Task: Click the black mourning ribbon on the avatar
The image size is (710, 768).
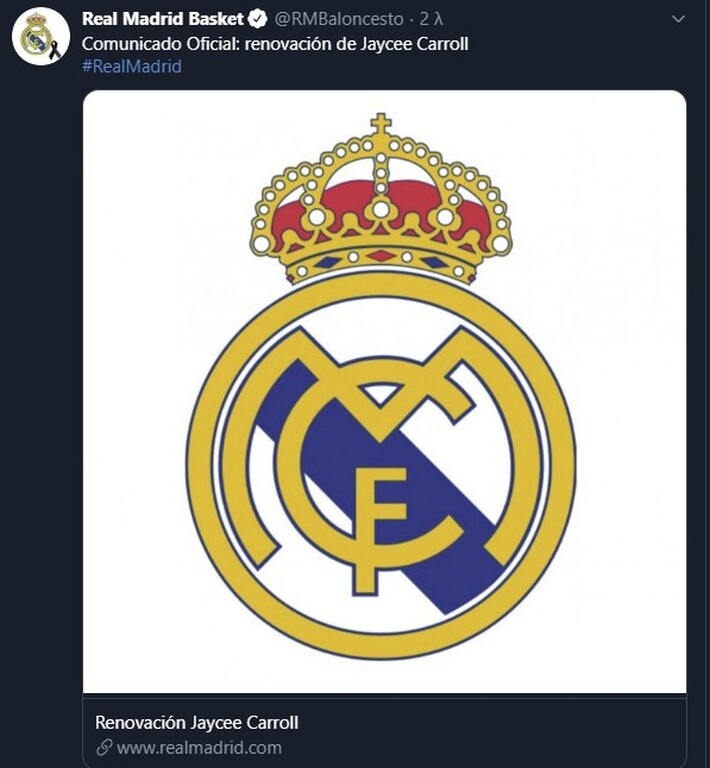Action: point(54,49)
